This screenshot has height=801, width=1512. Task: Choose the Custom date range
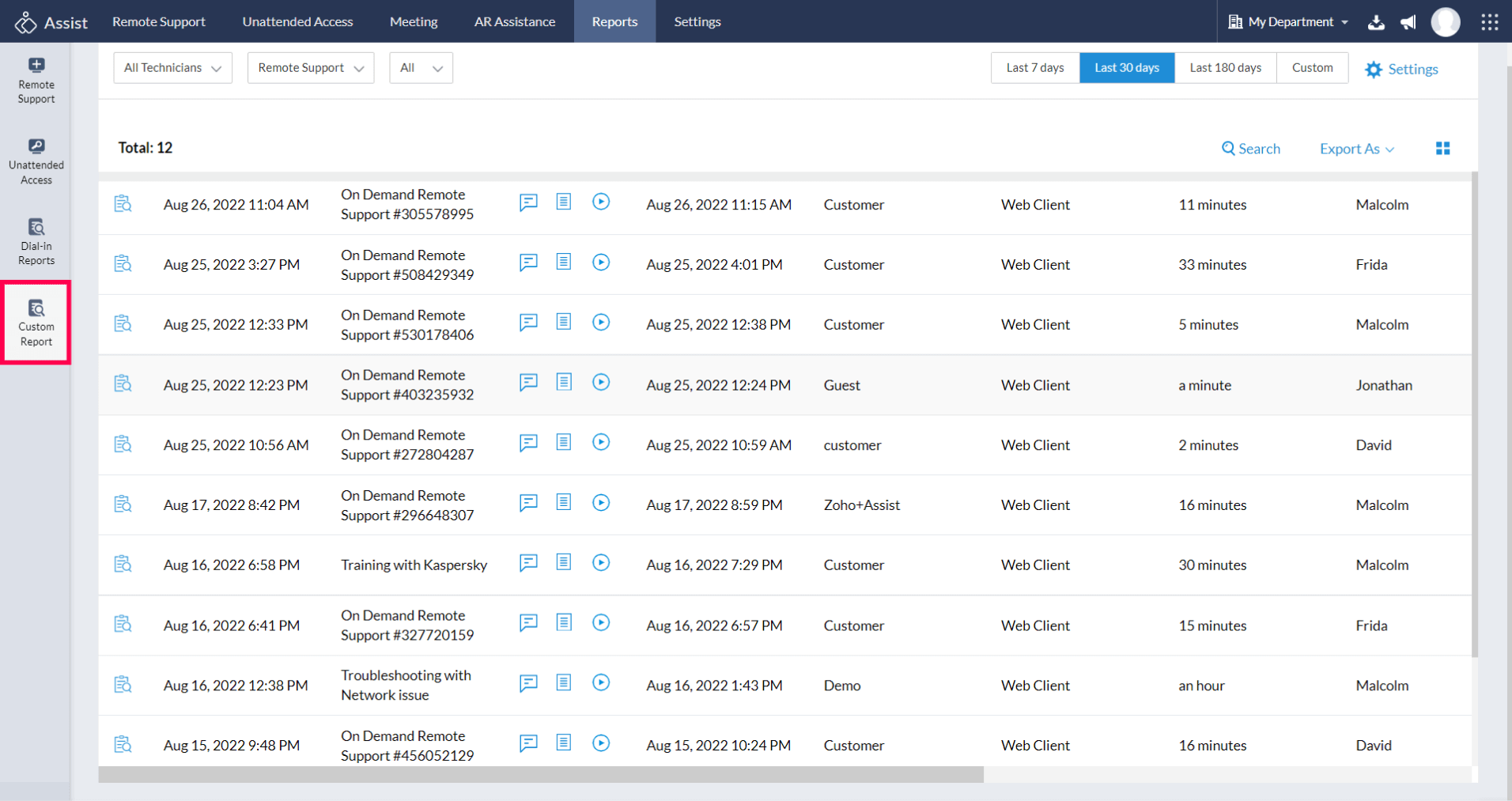1312,68
